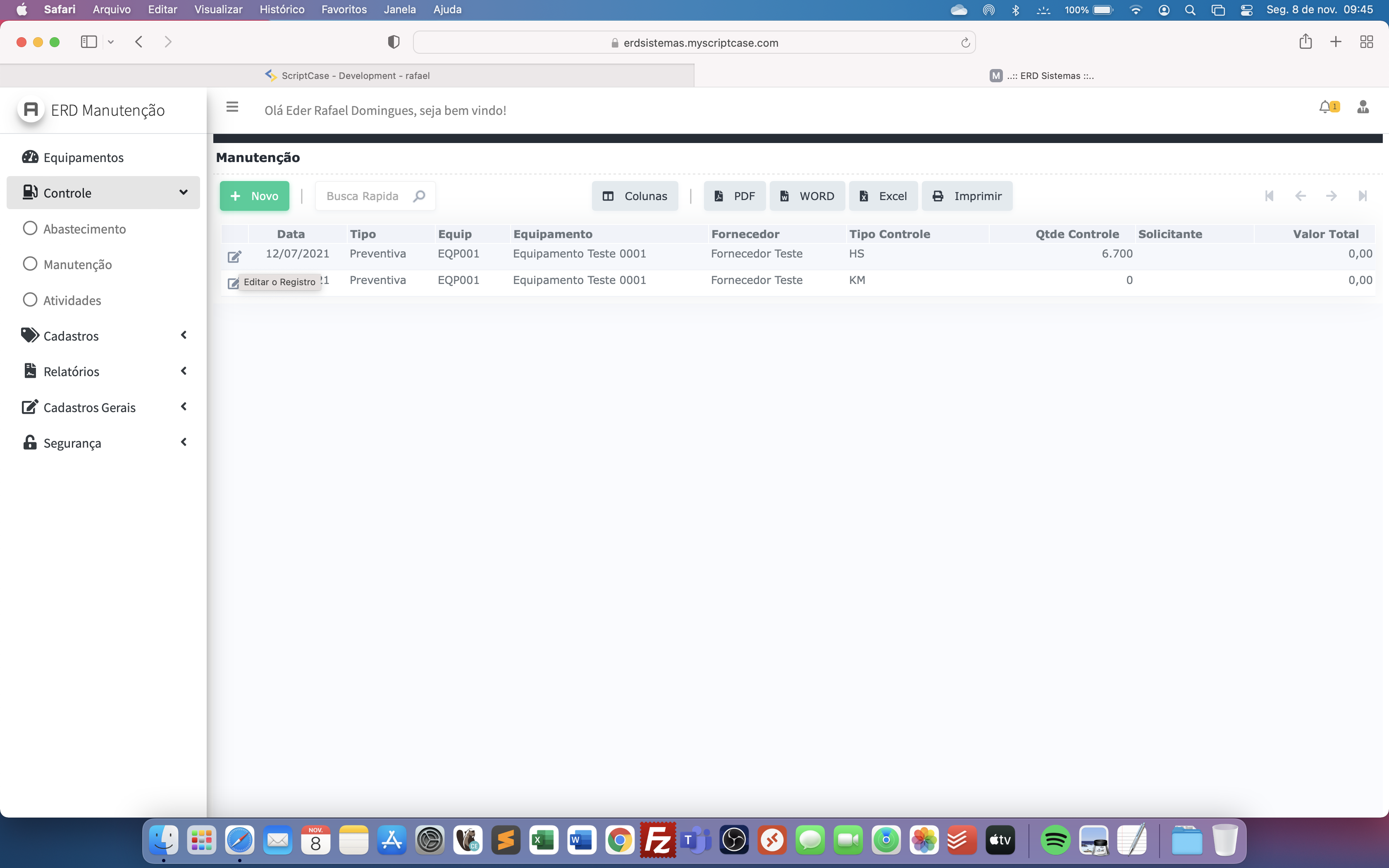Screen dimensions: 1389x868
Task: Toggle Safari sidebar icon
Action: pyautogui.click(x=88, y=41)
